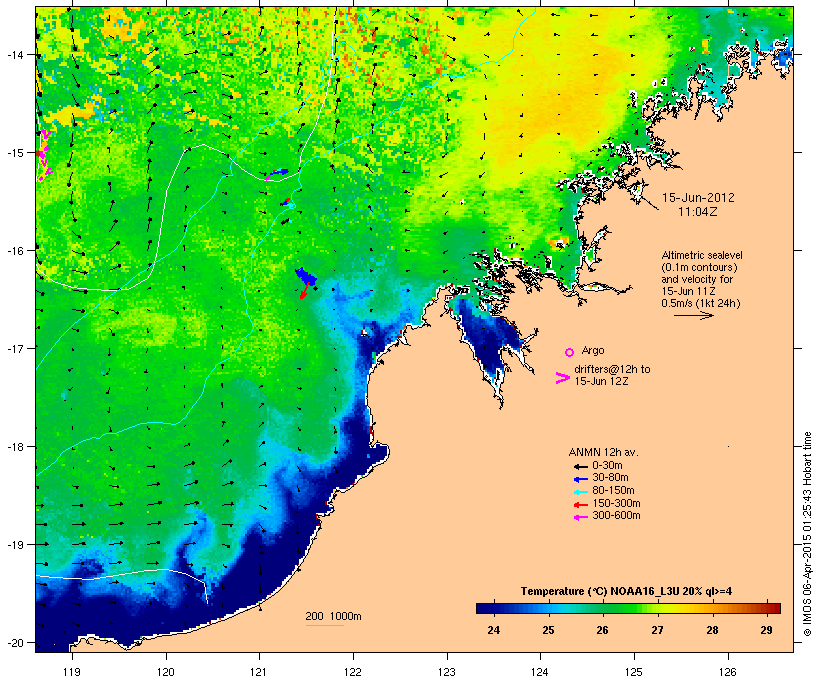Click the colorbar tick label 27

[657, 630]
